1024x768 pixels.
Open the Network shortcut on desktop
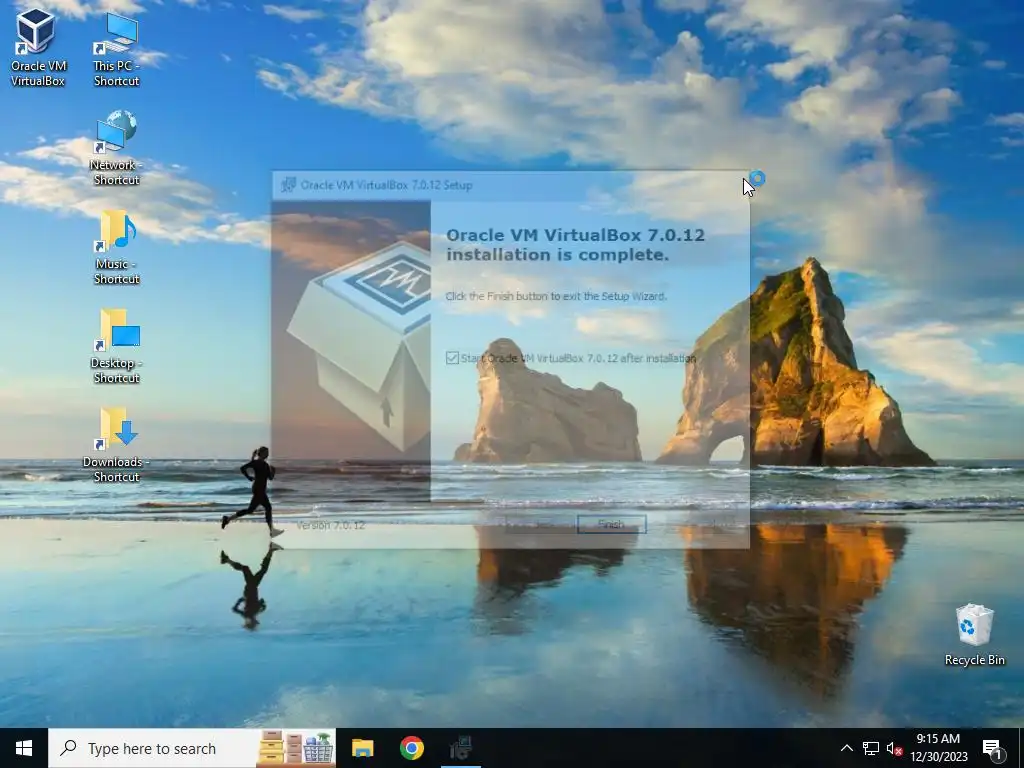point(116,148)
